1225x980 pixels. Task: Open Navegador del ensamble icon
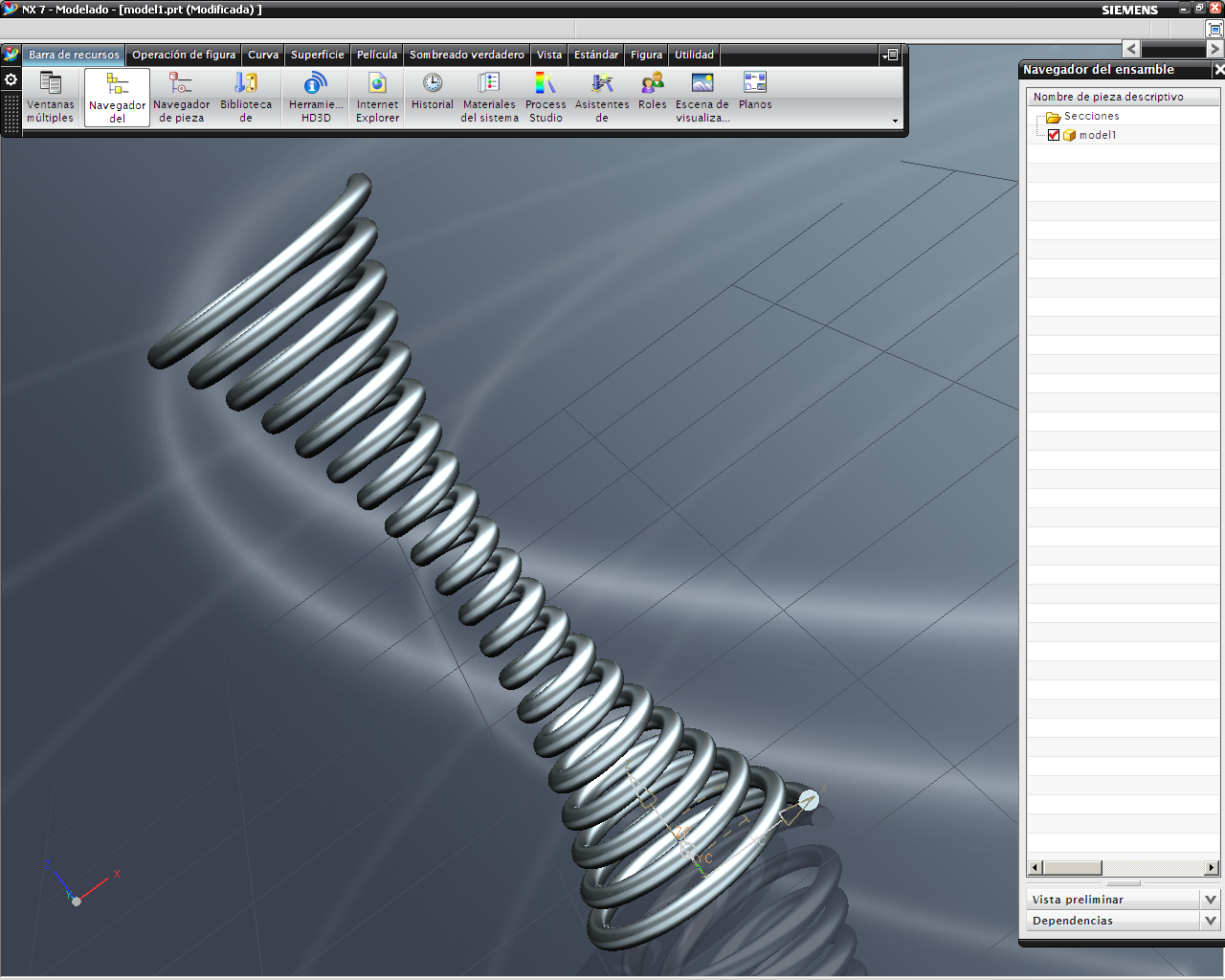point(117,98)
